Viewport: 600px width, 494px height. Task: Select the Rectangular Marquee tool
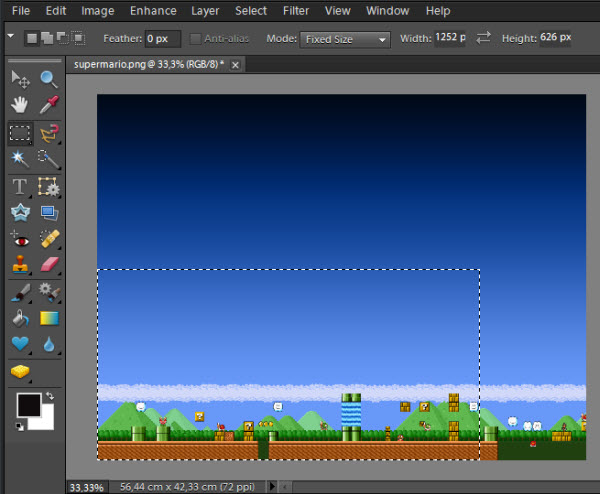coord(20,133)
